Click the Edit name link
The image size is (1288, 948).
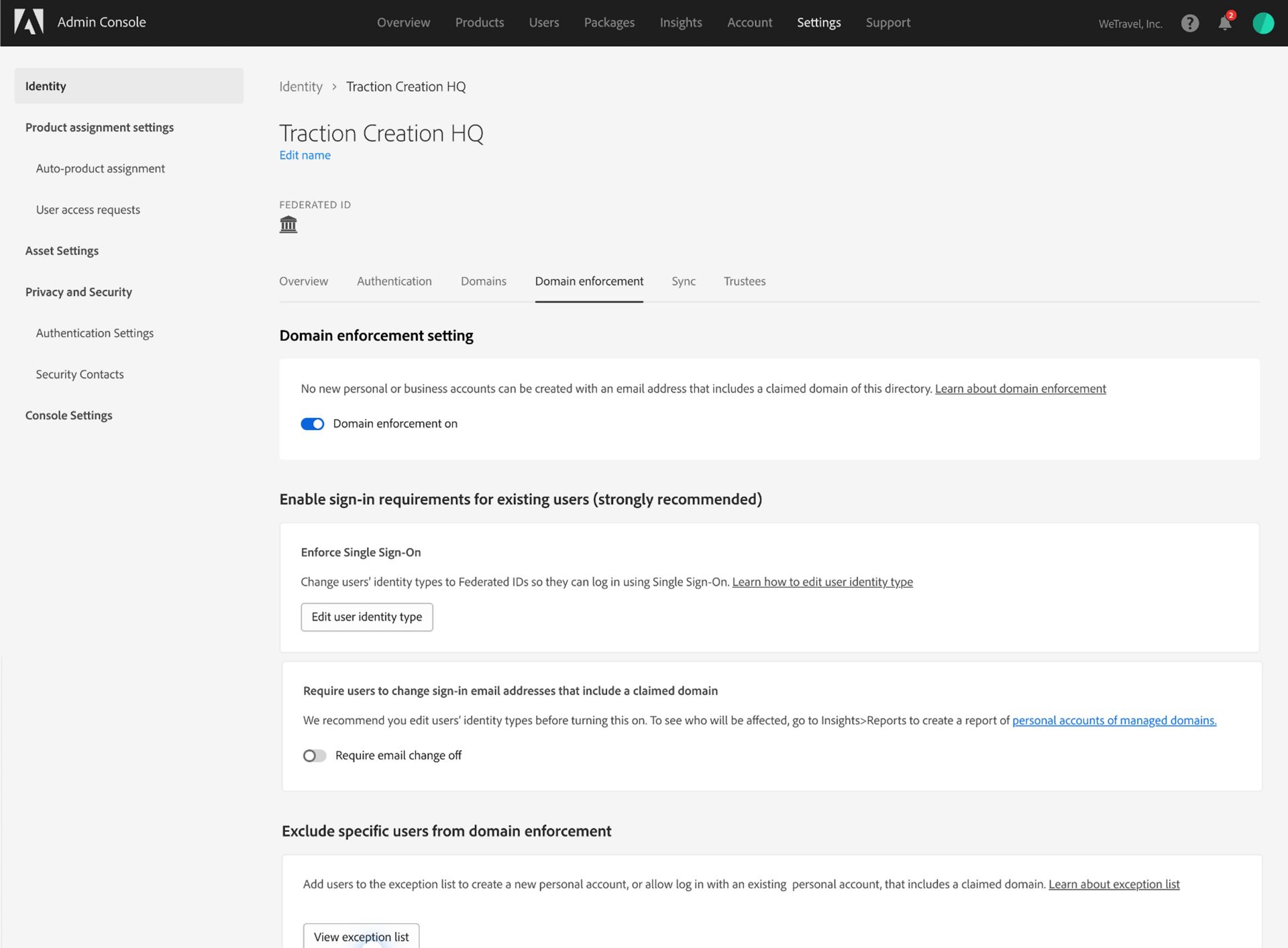click(305, 155)
